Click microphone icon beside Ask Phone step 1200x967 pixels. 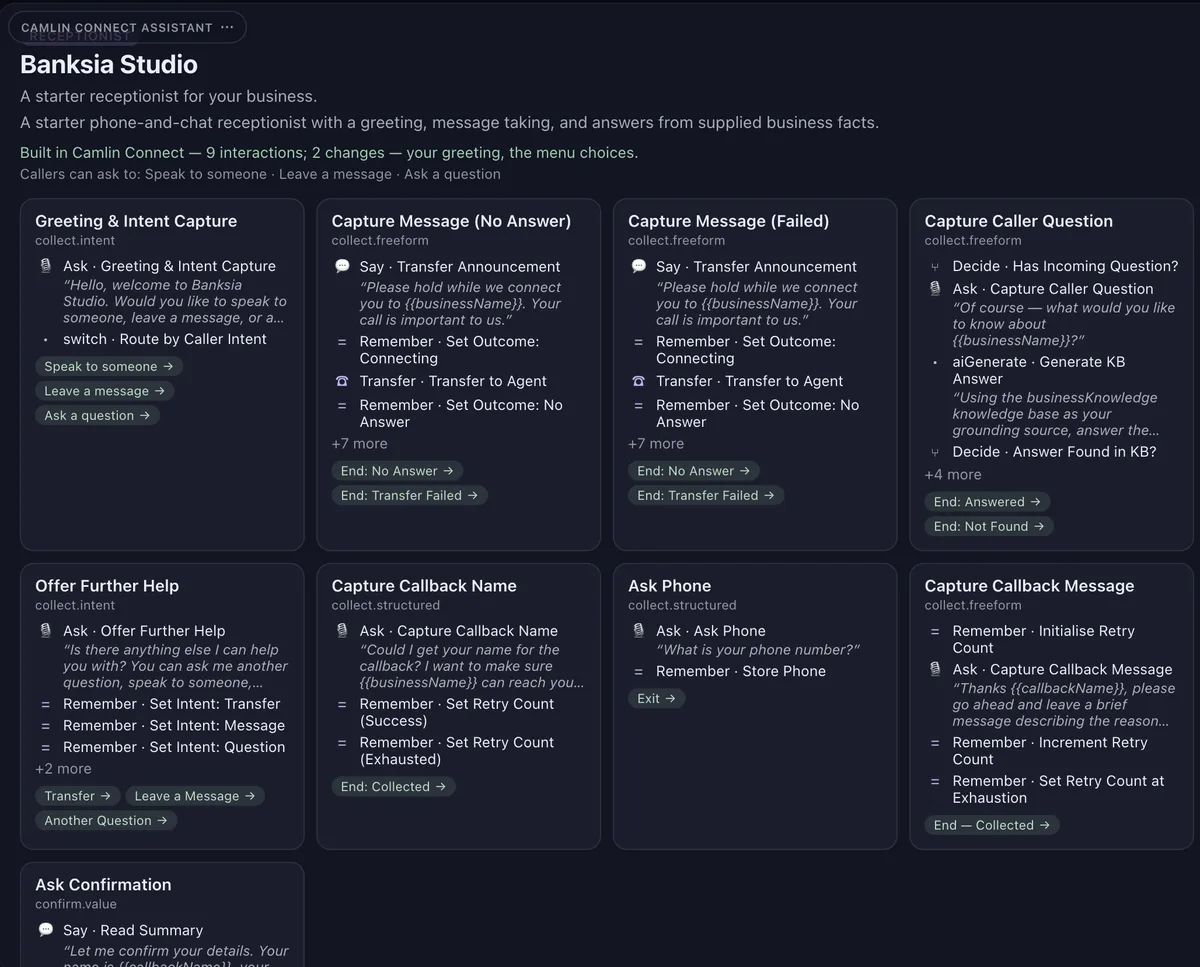tap(638, 631)
